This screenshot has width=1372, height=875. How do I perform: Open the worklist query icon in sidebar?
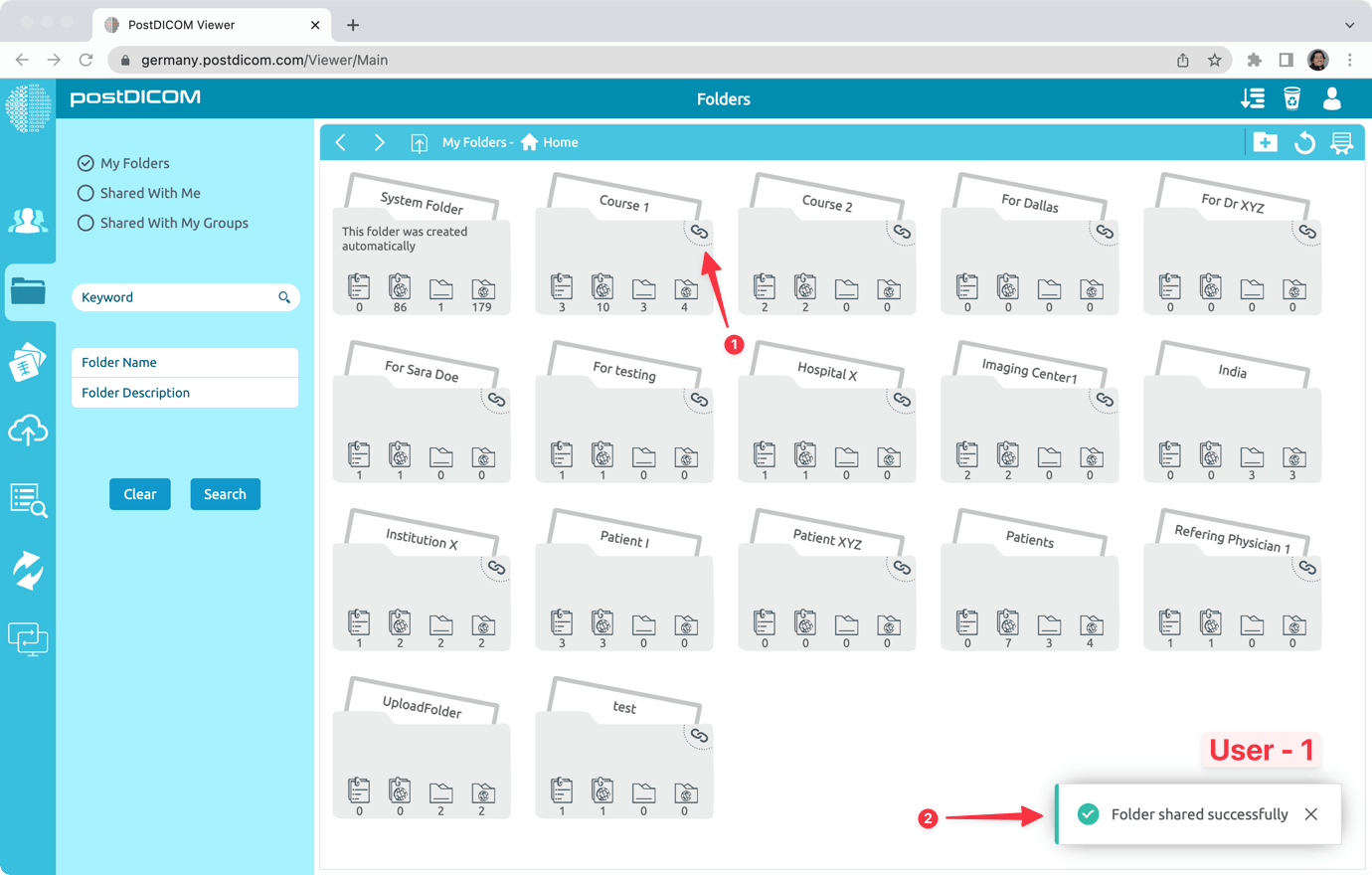[x=28, y=502]
